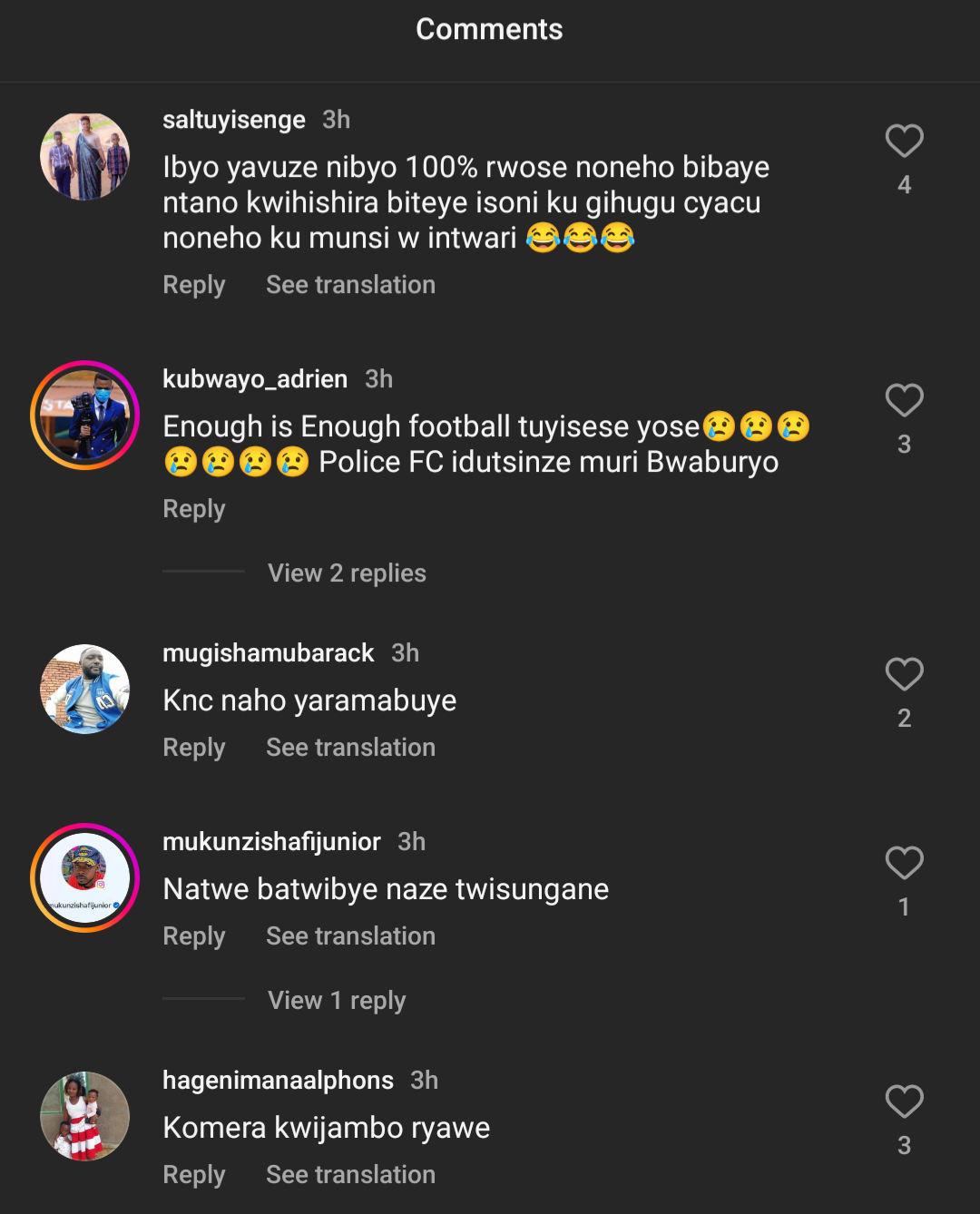
Task: Translate mukunzishafijunior's comment
Action: [x=350, y=936]
